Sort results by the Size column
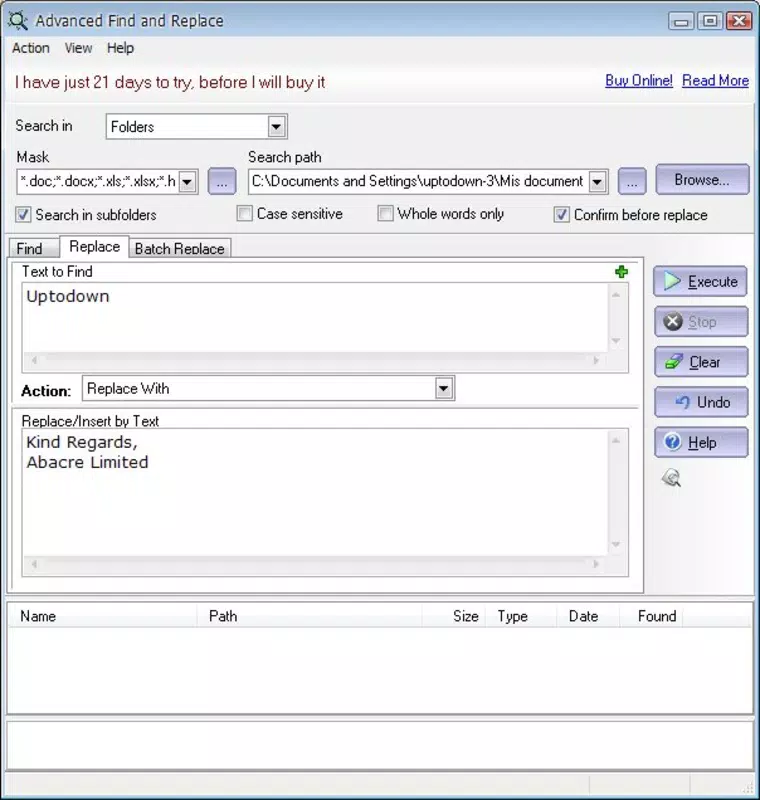760x800 pixels. pyautogui.click(x=453, y=616)
